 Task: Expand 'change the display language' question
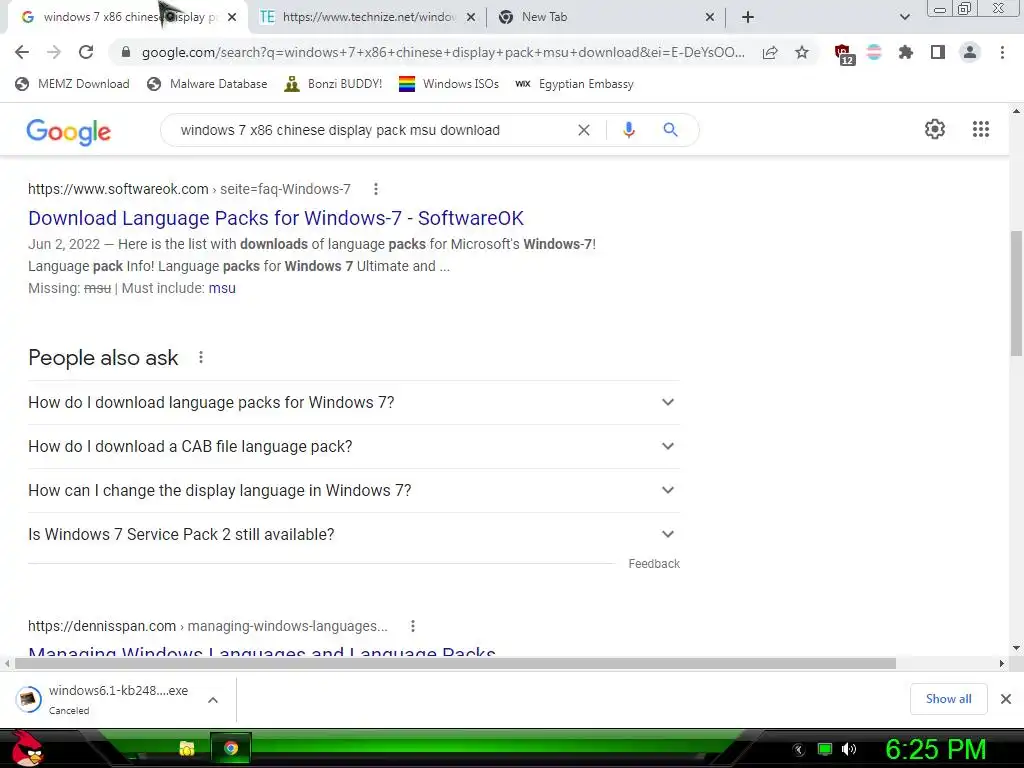353,490
